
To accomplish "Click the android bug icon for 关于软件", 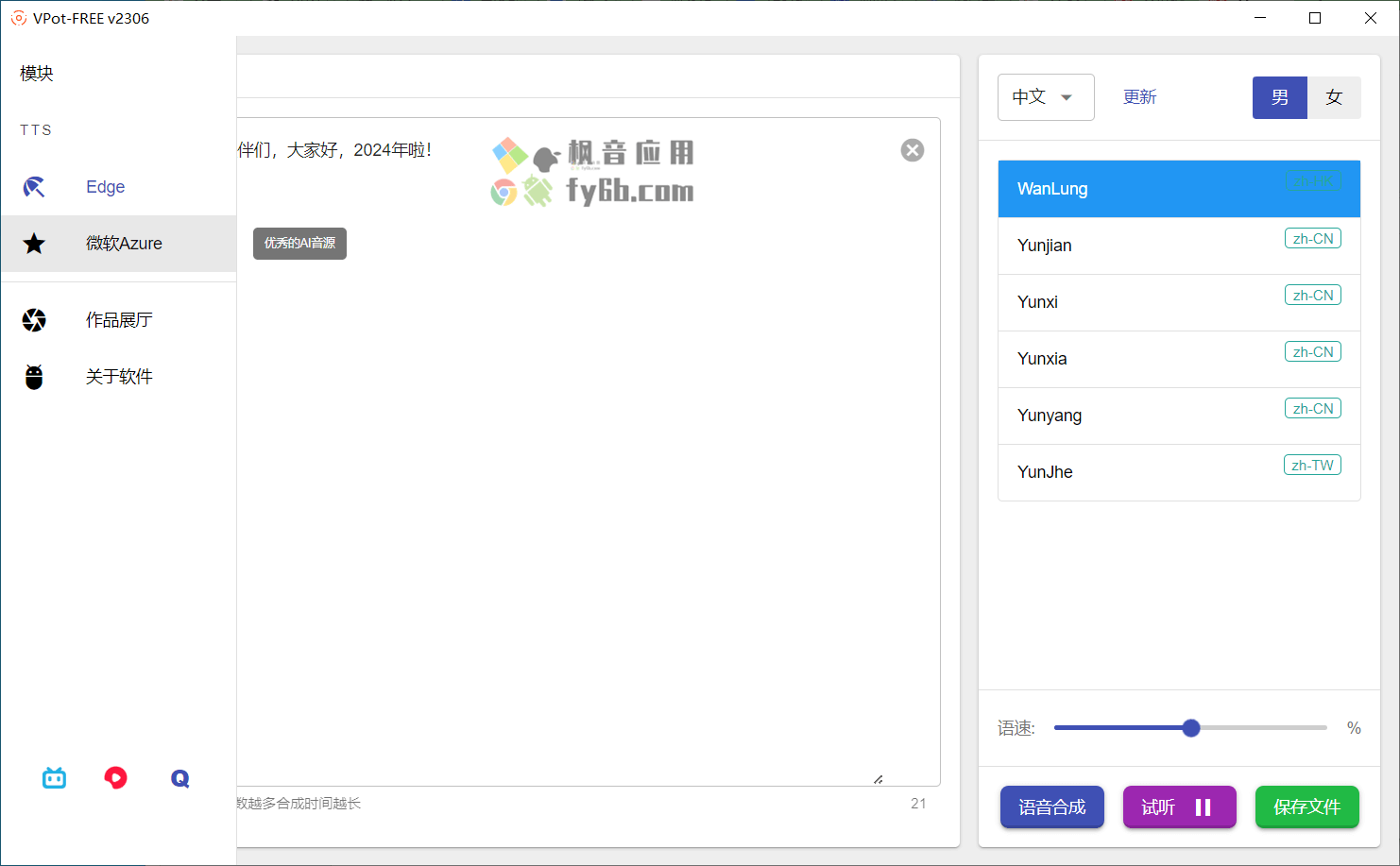I will (34, 377).
